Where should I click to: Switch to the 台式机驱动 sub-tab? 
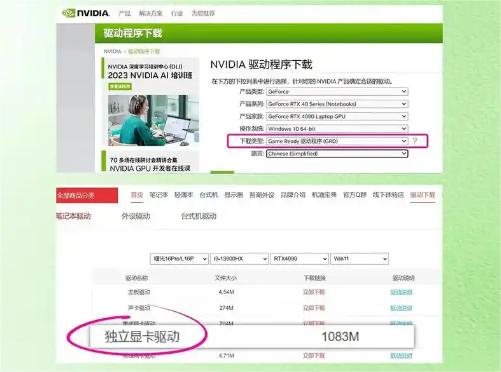pos(199,216)
